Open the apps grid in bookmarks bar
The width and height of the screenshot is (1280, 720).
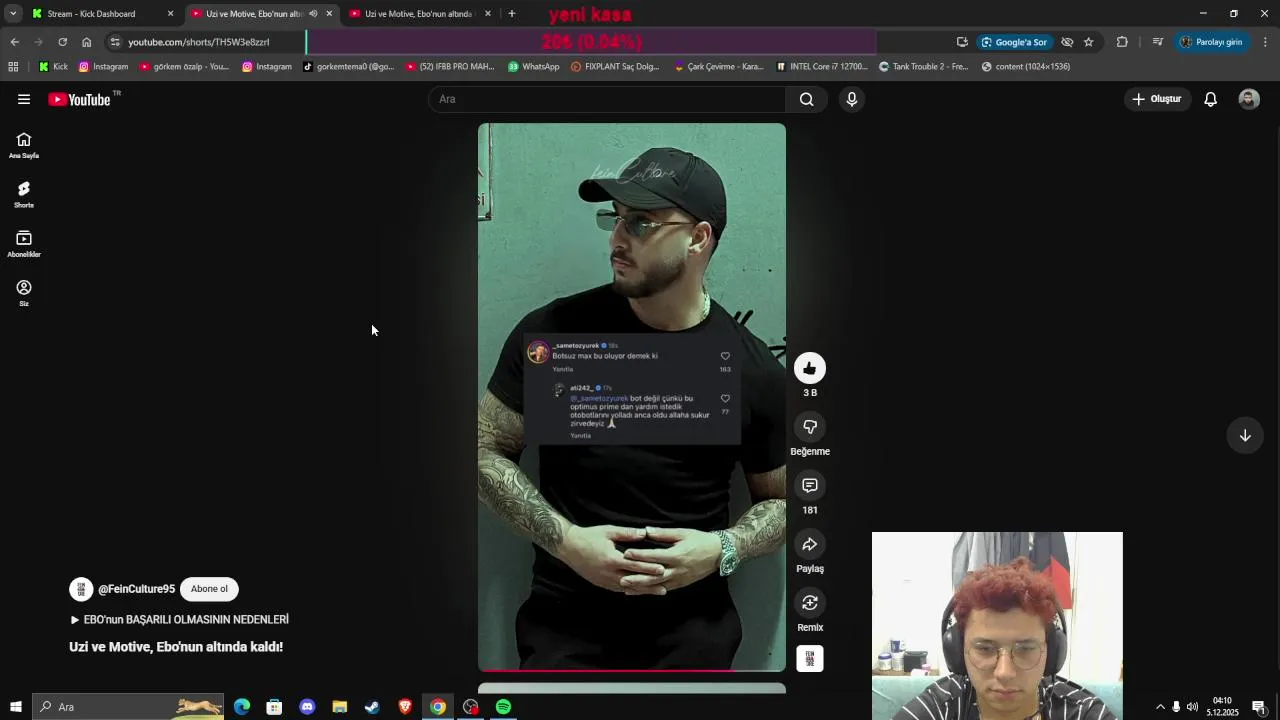(13, 67)
